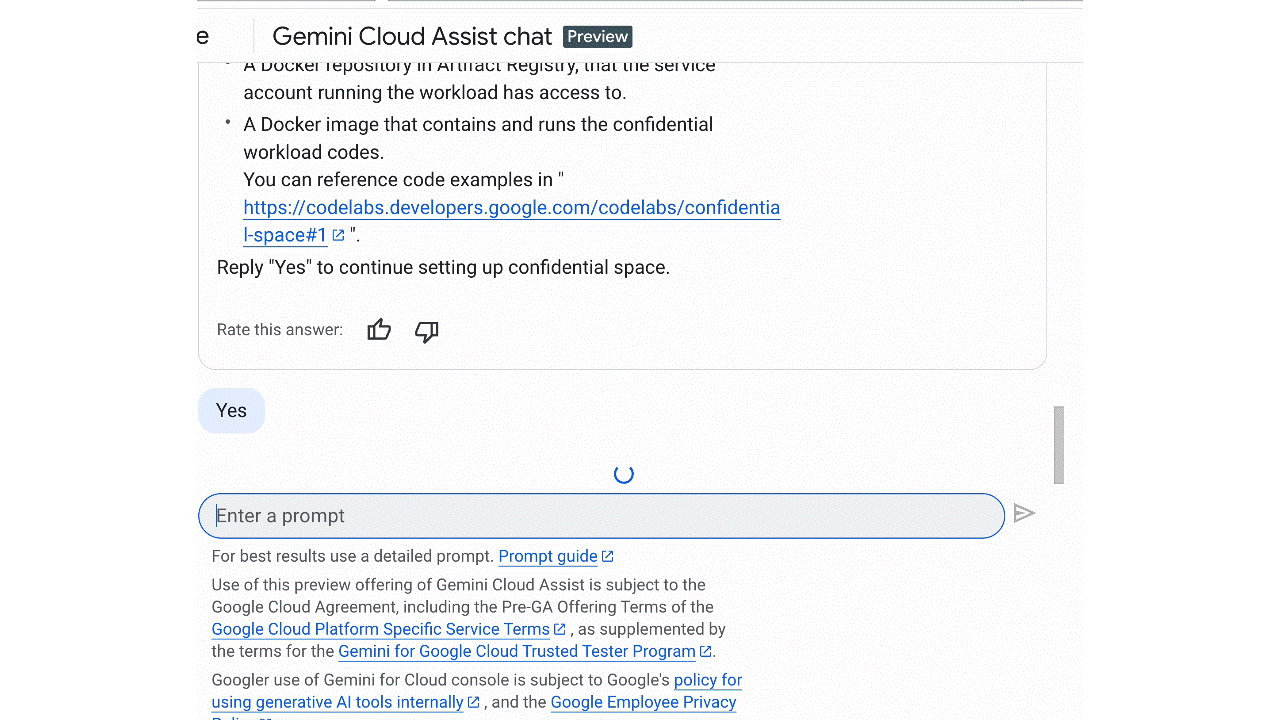Image resolution: width=1280 pixels, height=720 pixels.
Task: Click the "Gemini Cloud Assist chat" title
Action: [412, 37]
